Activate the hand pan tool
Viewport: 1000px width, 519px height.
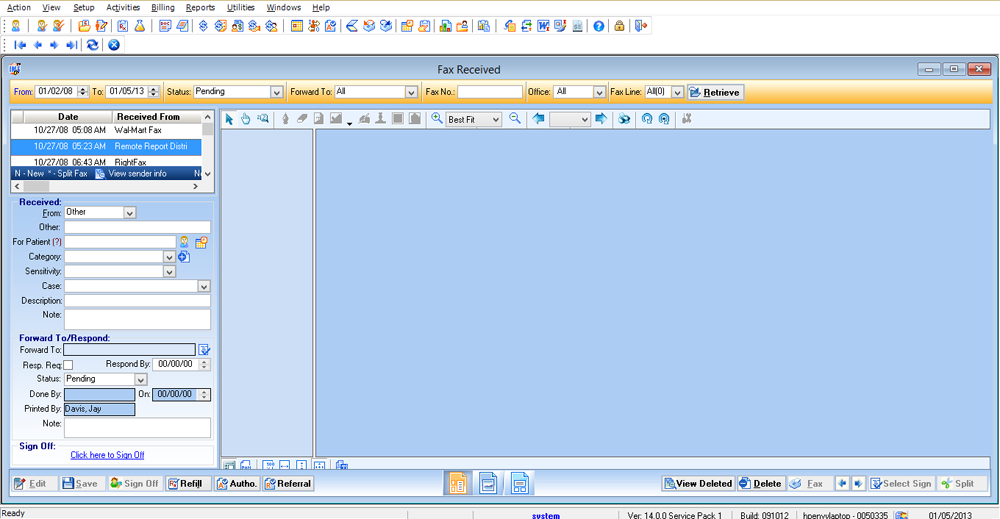click(245, 119)
